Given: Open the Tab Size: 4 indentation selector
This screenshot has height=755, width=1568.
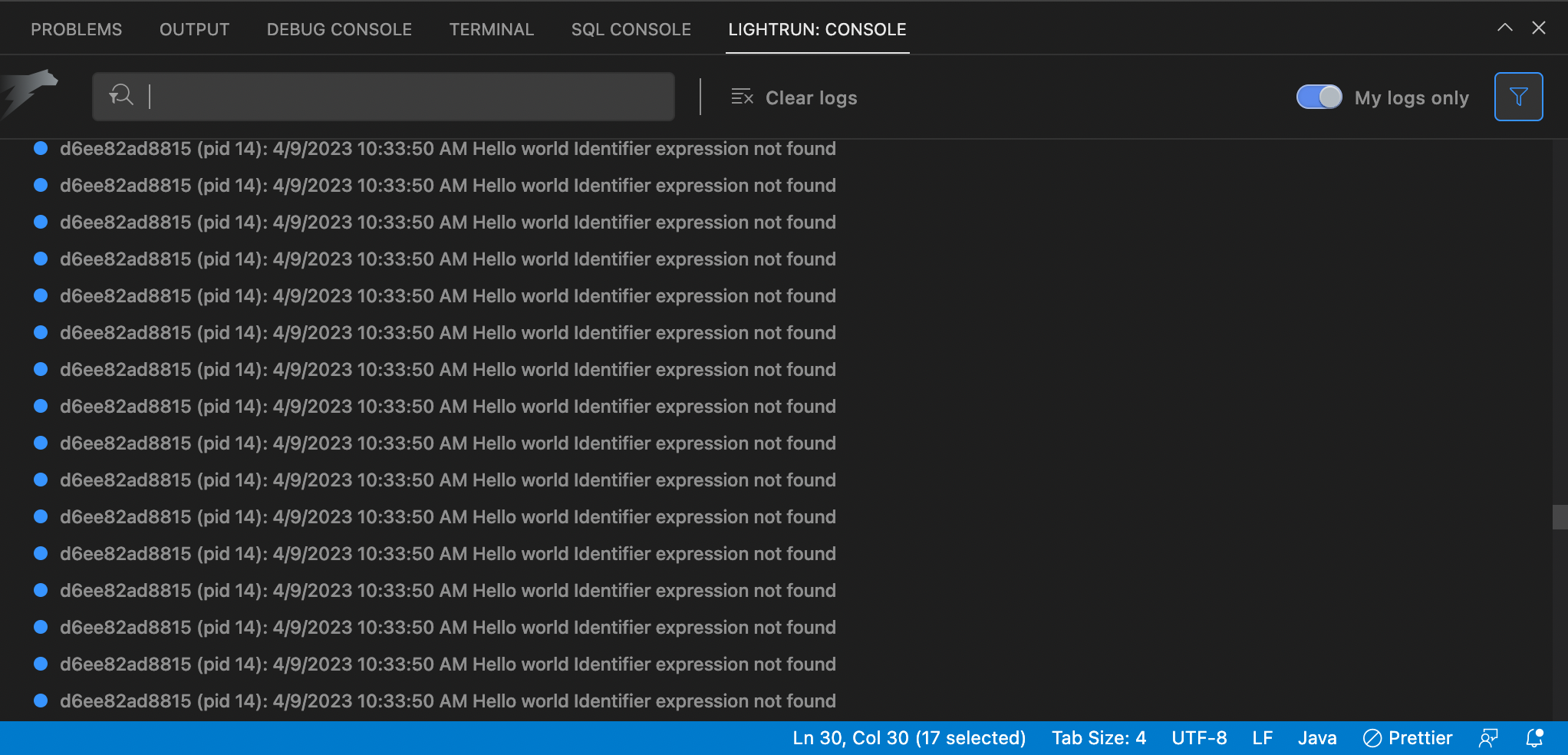Looking at the screenshot, I should click(x=1099, y=738).
